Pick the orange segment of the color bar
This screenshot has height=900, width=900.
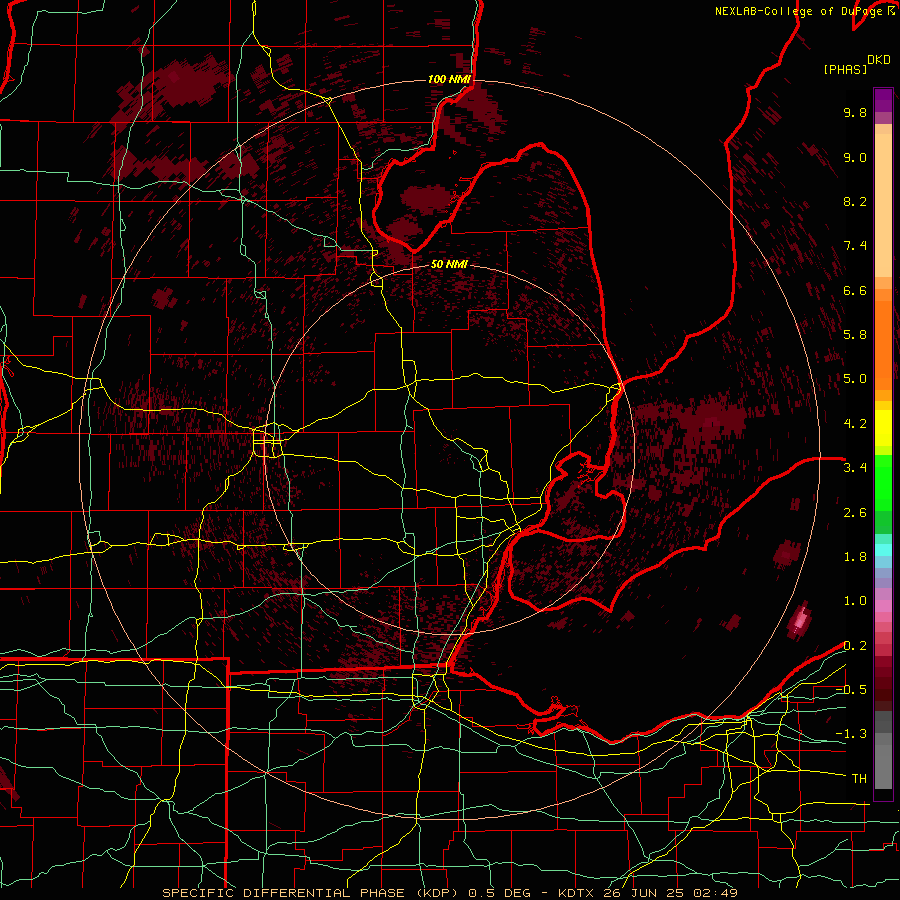coord(883,344)
